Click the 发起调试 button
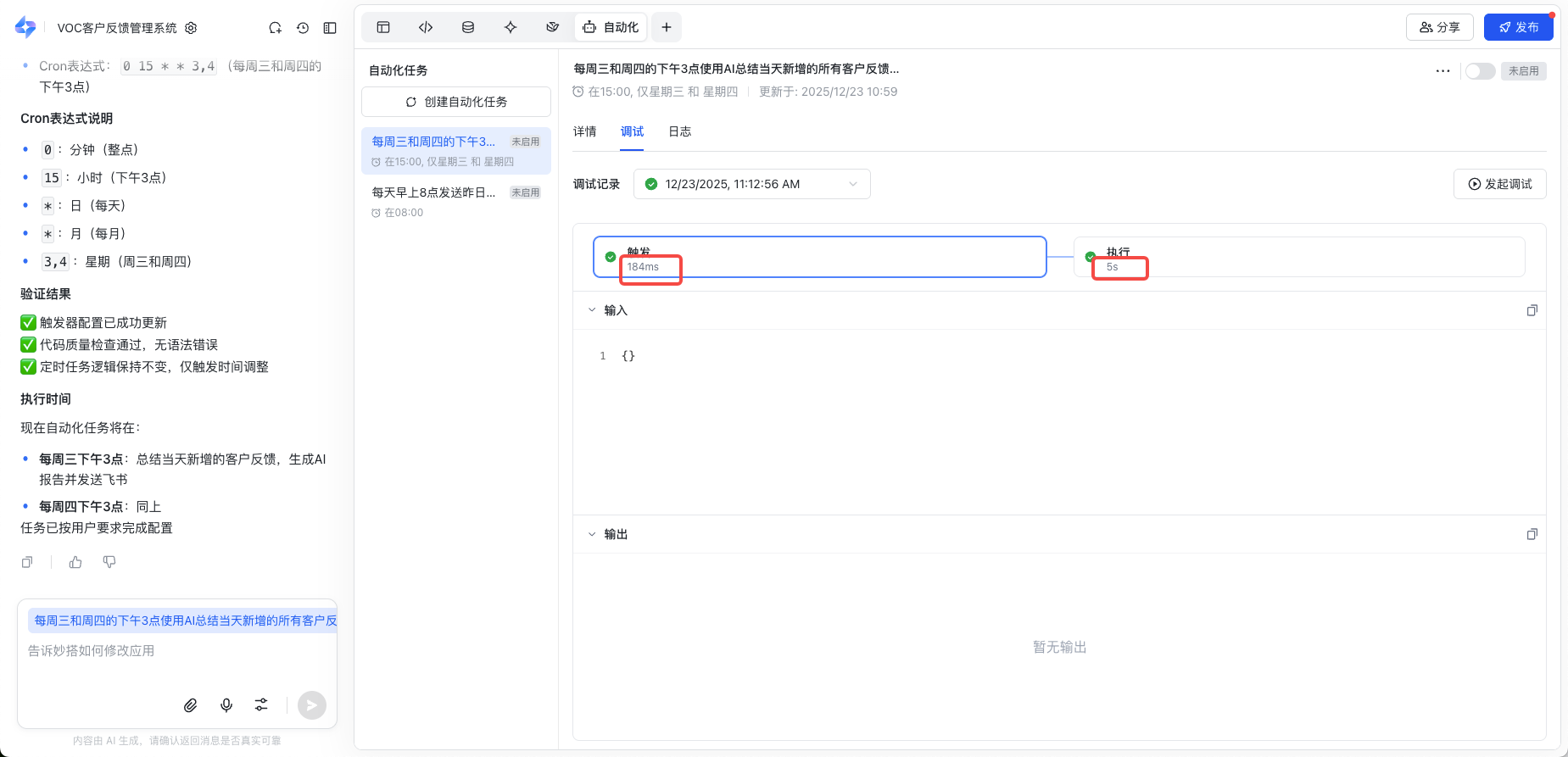Screen dimensions: 1568x757 coord(1499,184)
